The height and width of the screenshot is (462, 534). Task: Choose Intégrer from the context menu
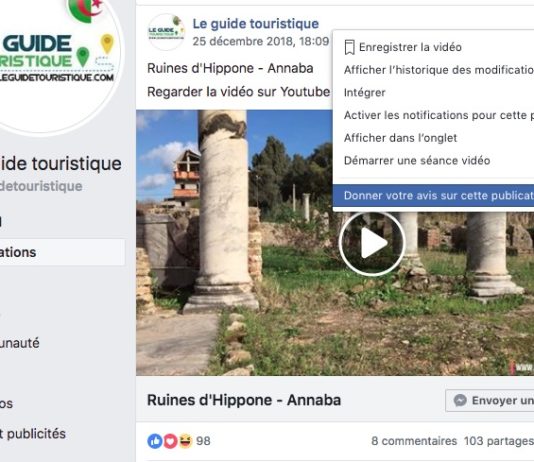point(364,93)
